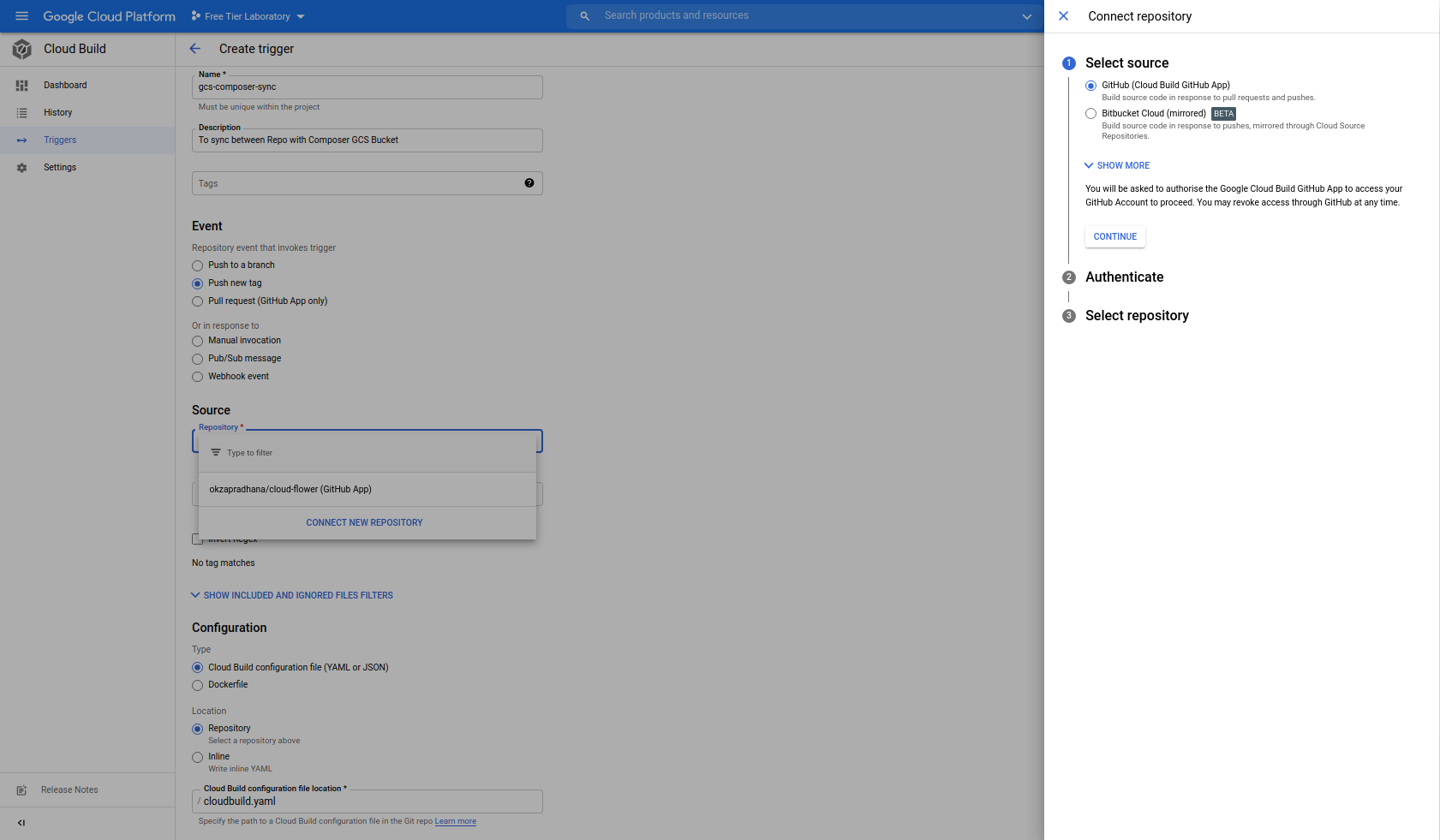The width and height of the screenshot is (1440, 840).
Task: Select the Push to a branch radio
Action: 198,266
